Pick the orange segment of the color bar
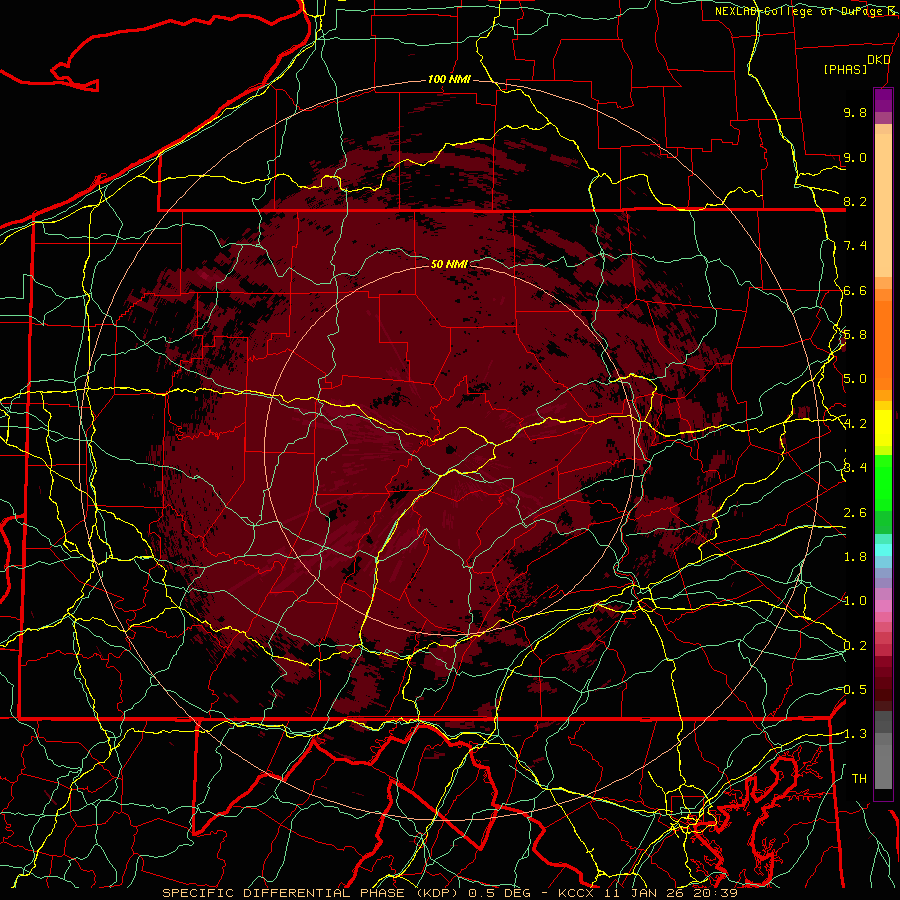 [x=883, y=345]
